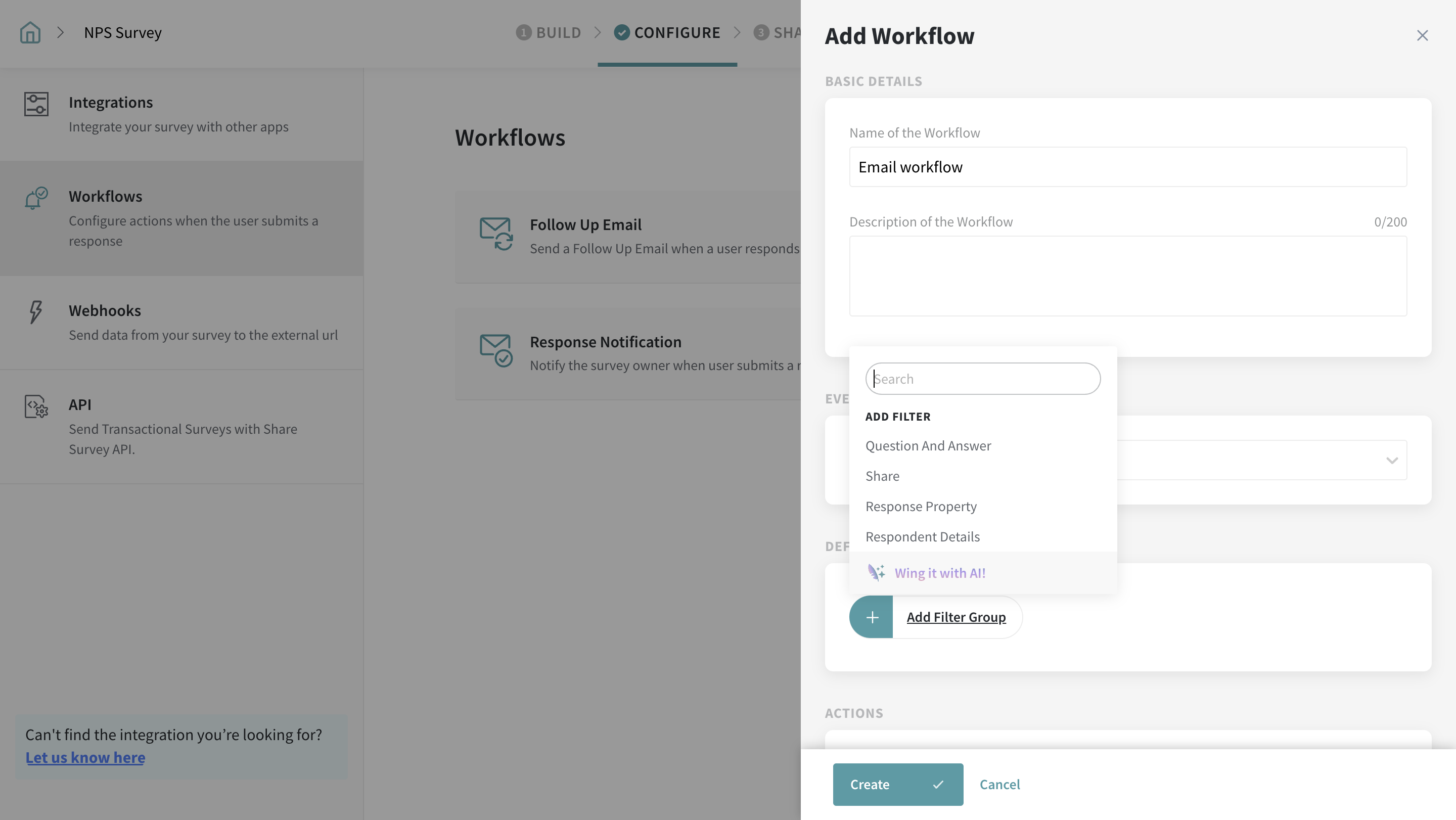This screenshot has width=1456, height=820.
Task: Click the plus icon for filter group
Action: click(x=871, y=617)
